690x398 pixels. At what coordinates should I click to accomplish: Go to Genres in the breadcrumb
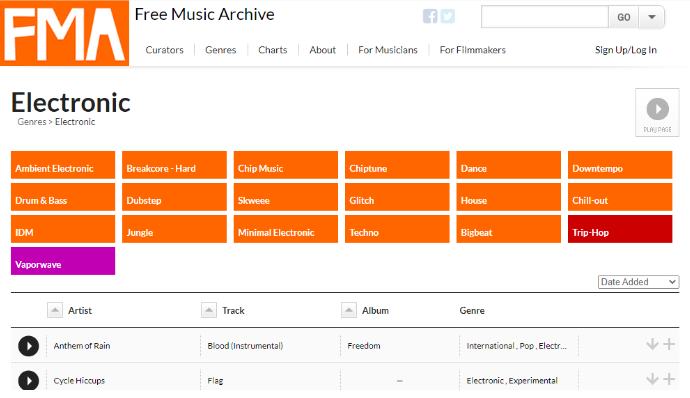[x=32, y=122]
